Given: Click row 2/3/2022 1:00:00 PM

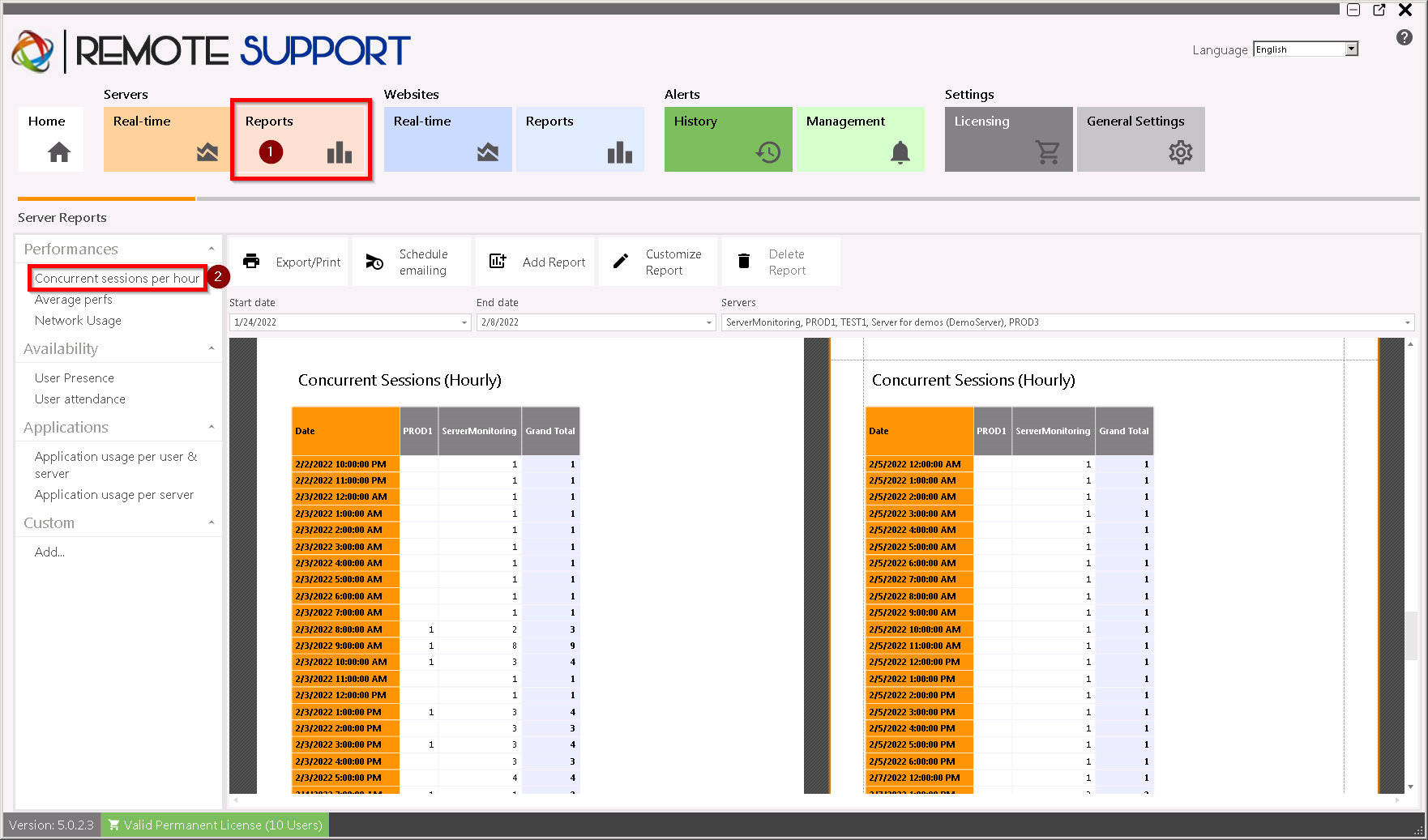Looking at the screenshot, I should click(436, 712).
